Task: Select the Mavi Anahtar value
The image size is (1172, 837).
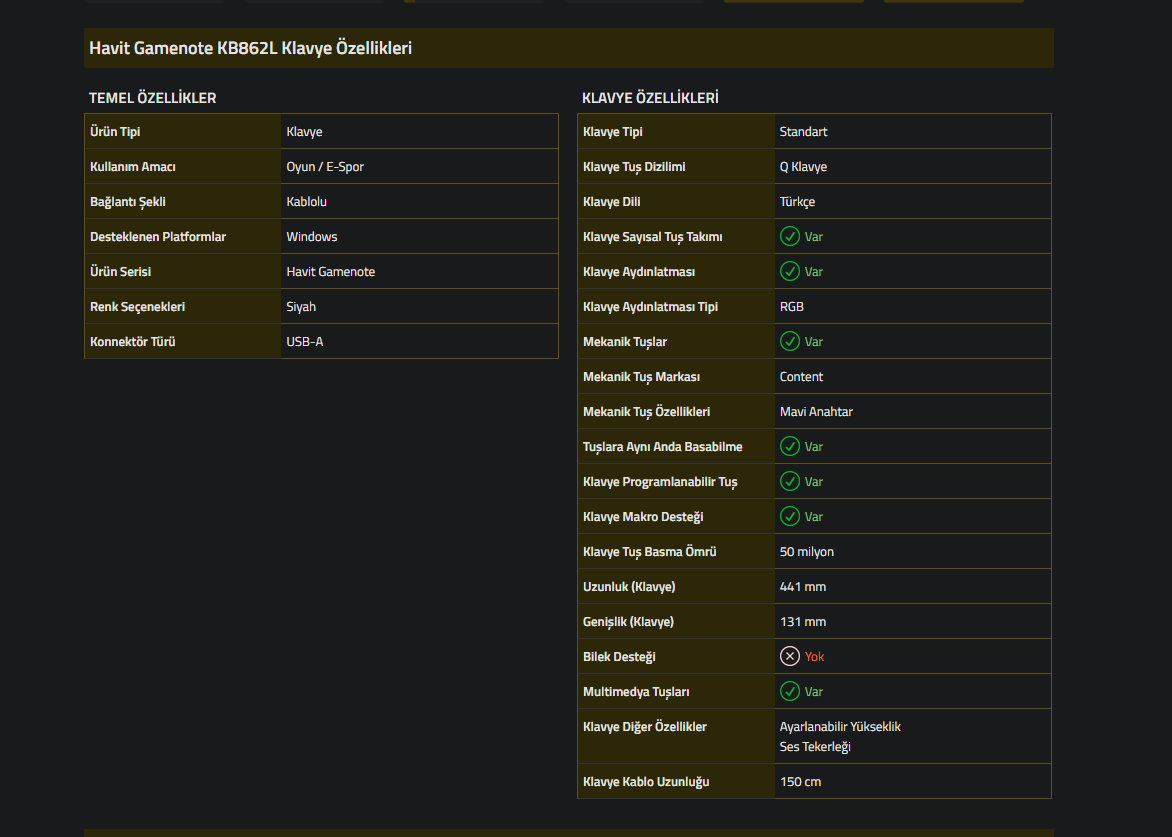Action: pyautogui.click(x=816, y=412)
